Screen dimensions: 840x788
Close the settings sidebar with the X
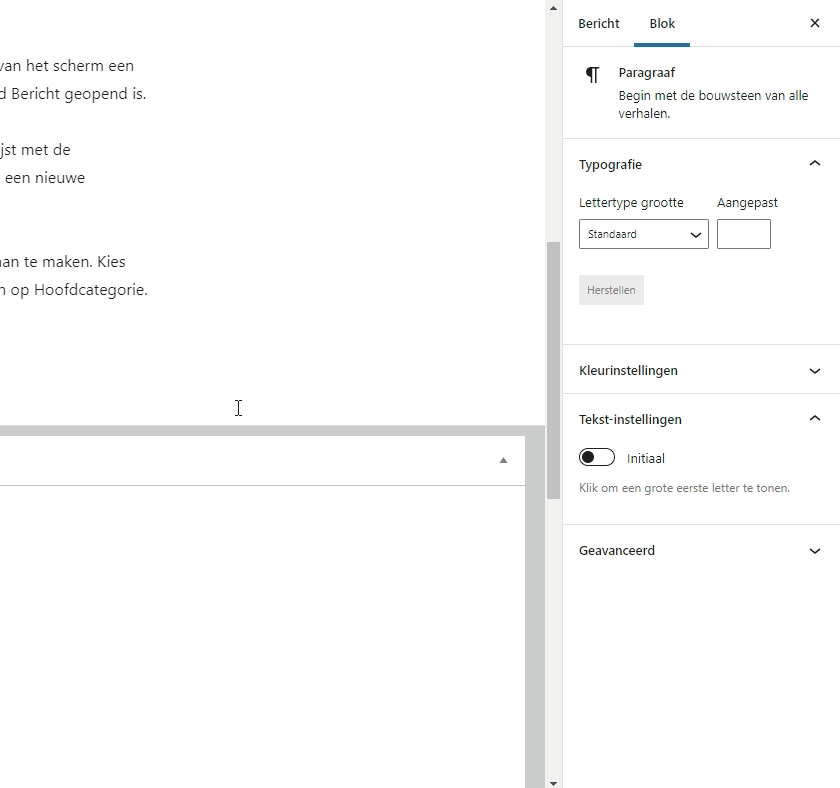[x=814, y=24]
